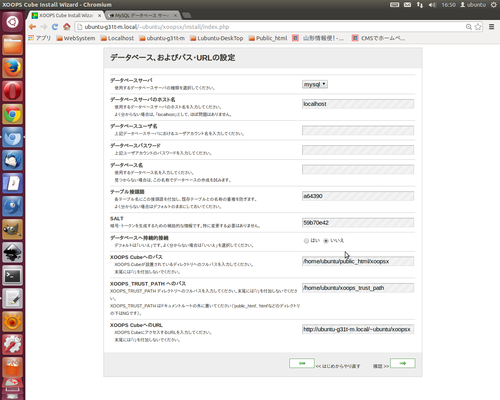Click the green back arrow button
The image size is (500, 400).
coord(302,363)
